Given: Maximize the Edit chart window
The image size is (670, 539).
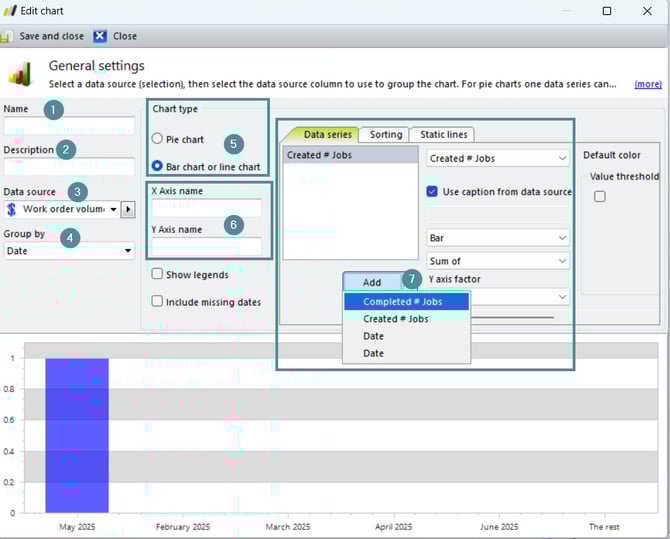Looking at the screenshot, I should pos(607,11).
